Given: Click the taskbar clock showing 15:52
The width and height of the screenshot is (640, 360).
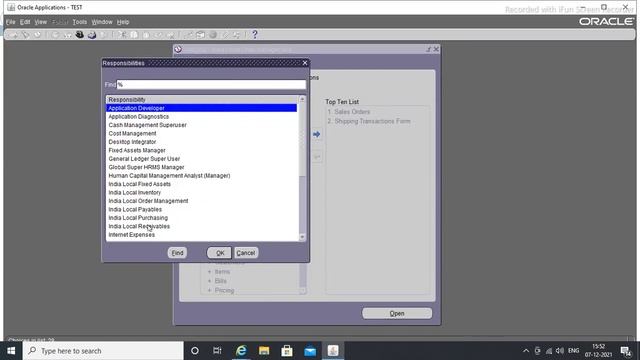Looking at the screenshot, I should point(598,351).
